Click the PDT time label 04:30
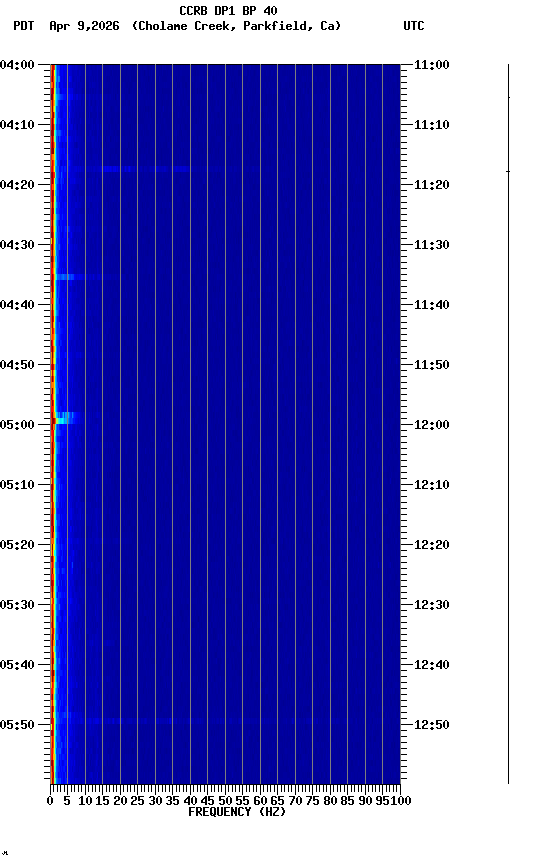The height and width of the screenshot is (864, 552). click(17, 245)
